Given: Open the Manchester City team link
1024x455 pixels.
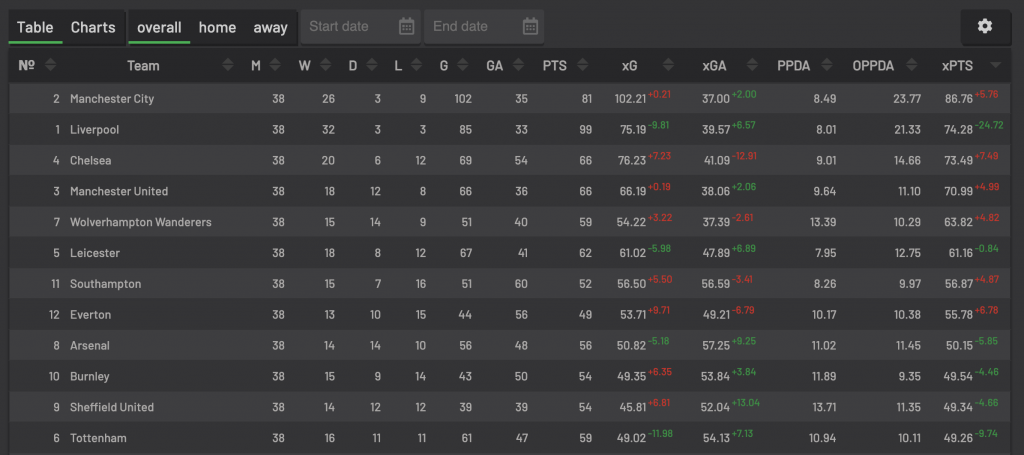Looking at the screenshot, I should pyautogui.click(x=112, y=99).
